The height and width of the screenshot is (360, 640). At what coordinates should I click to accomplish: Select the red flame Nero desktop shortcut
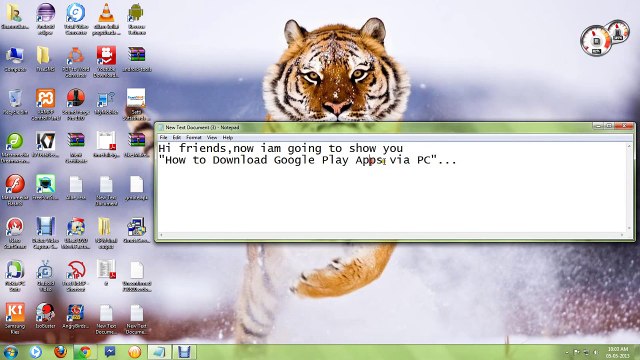click(x=15, y=233)
